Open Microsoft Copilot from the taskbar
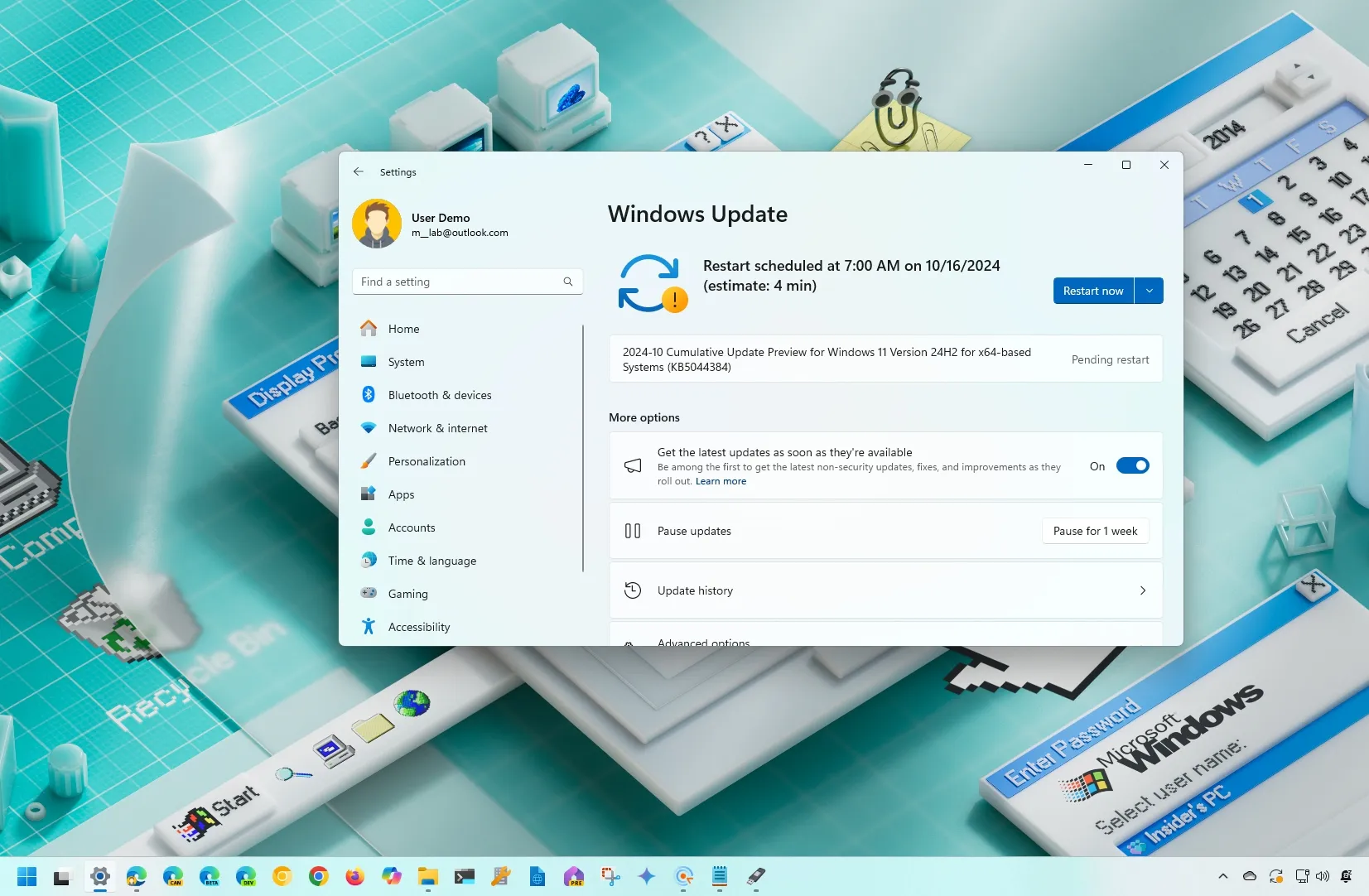This screenshot has width=1369, height=896. point(392,876)
